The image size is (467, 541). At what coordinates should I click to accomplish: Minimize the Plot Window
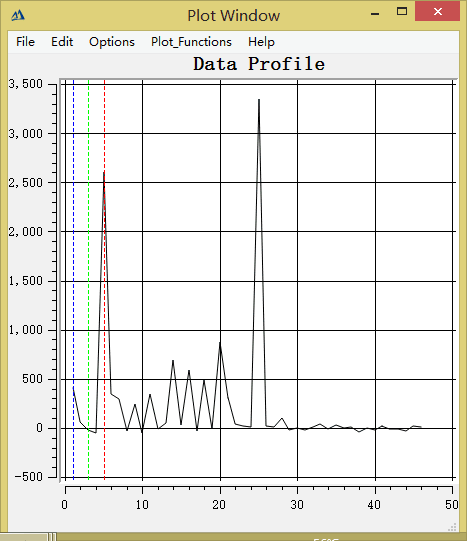[375, 13]
